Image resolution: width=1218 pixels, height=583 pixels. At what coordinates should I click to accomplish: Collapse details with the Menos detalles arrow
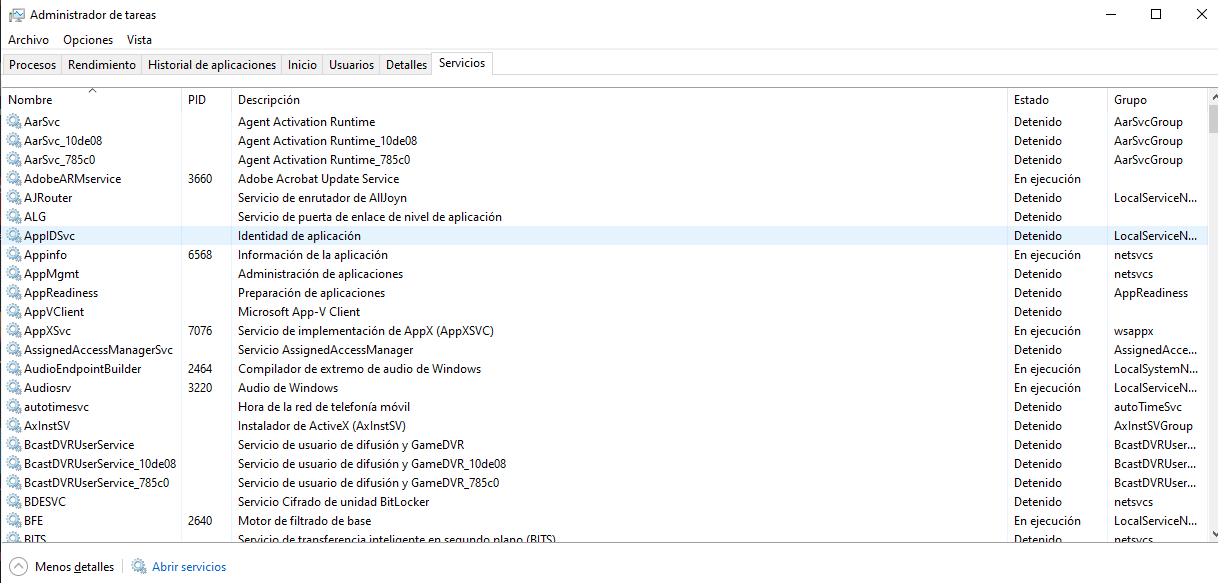tap(18, 567)
